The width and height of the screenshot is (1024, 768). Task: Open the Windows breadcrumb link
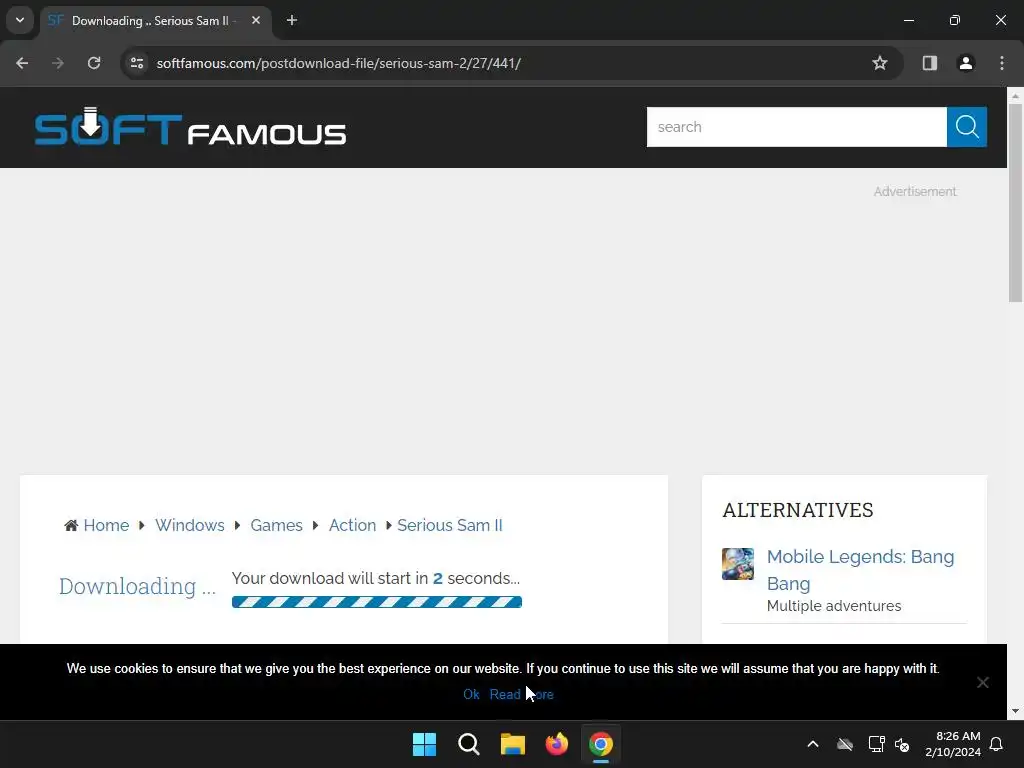click(189, 526)
